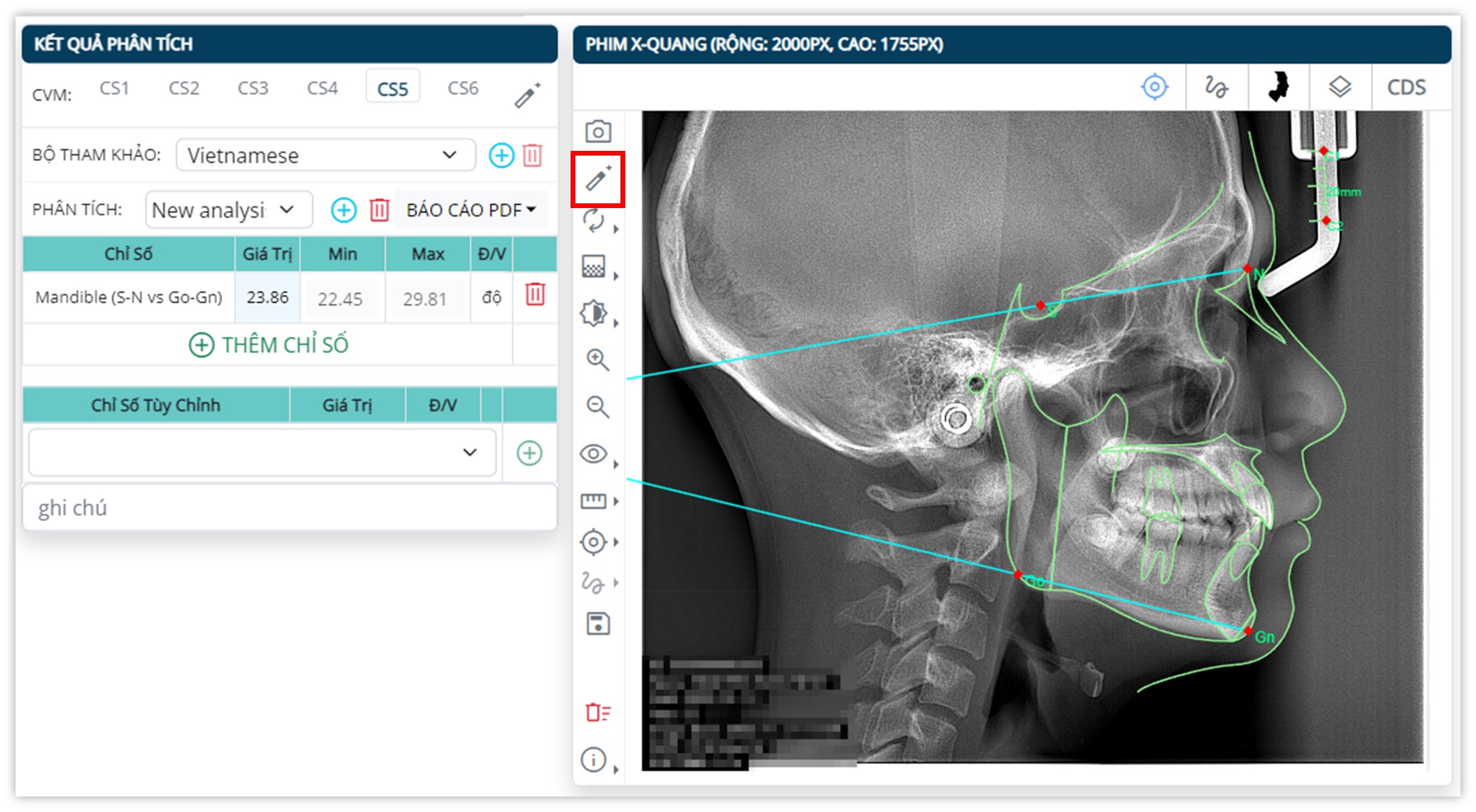Viewport: 1476px width, 812px height.
Task: Click the red delete list icon
Action: click(598, 712)
